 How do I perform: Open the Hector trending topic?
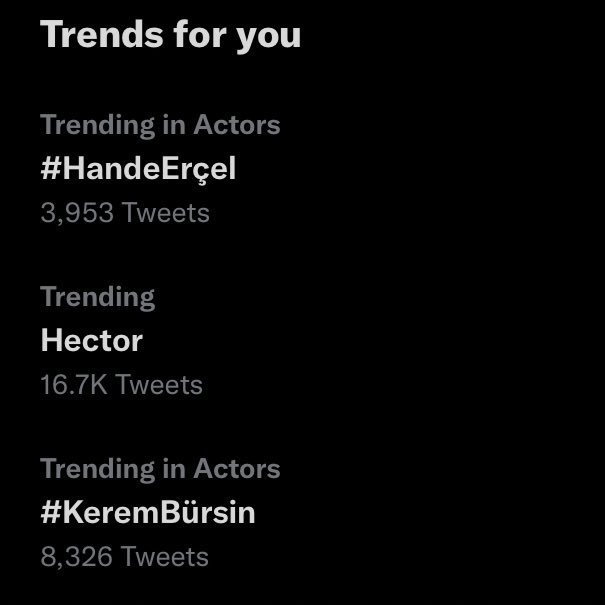coord(92,341)
